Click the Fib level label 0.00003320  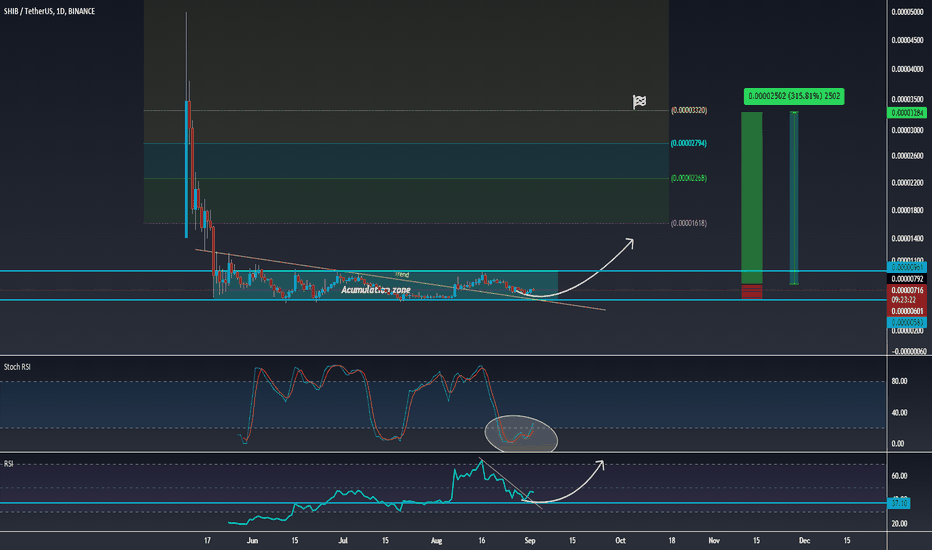[x=689, y=111]
